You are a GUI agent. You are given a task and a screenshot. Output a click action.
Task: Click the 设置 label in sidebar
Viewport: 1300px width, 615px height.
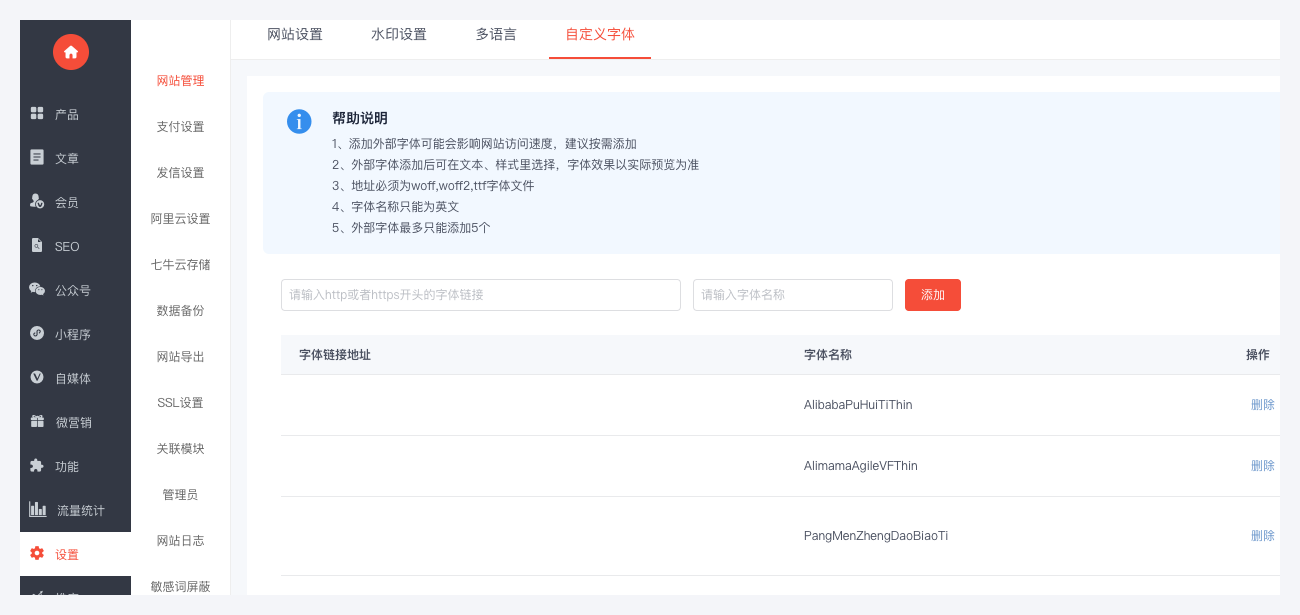click(67, 555)
